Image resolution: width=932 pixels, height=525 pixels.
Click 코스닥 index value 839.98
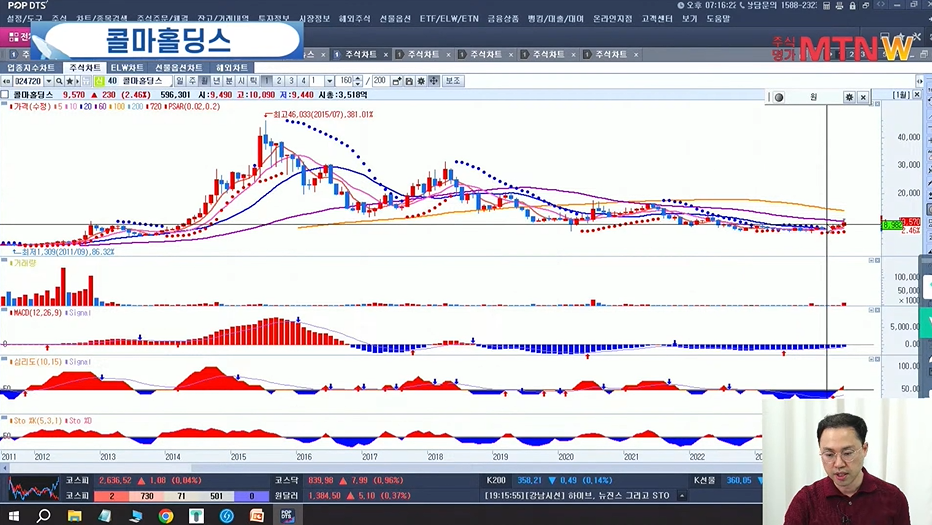321,480
